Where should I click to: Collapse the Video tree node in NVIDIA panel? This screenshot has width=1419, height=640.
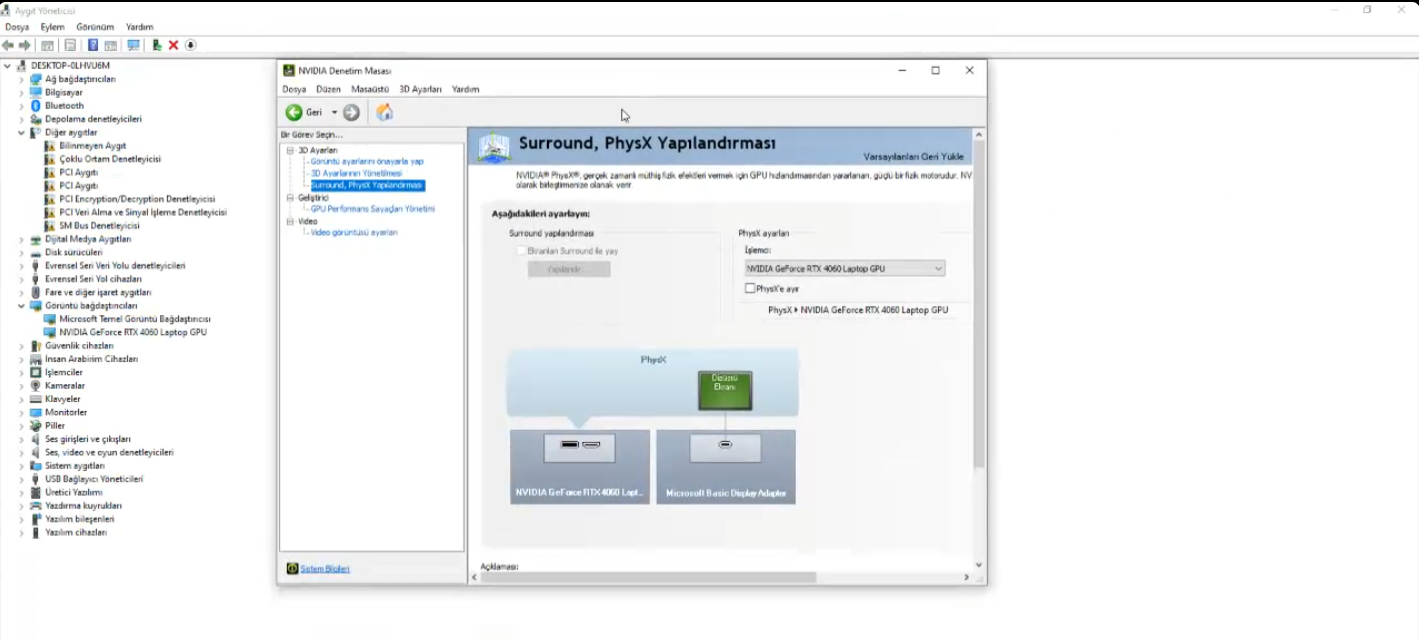290,221
